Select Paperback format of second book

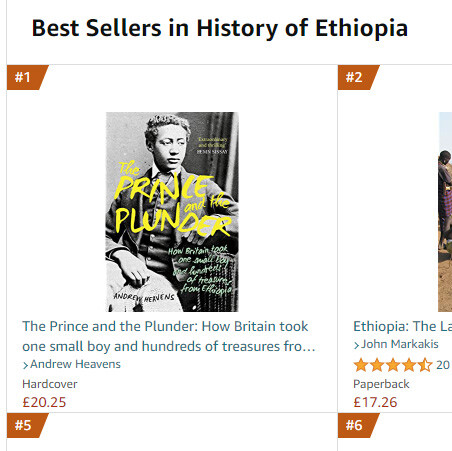click(x=381, y=384)
